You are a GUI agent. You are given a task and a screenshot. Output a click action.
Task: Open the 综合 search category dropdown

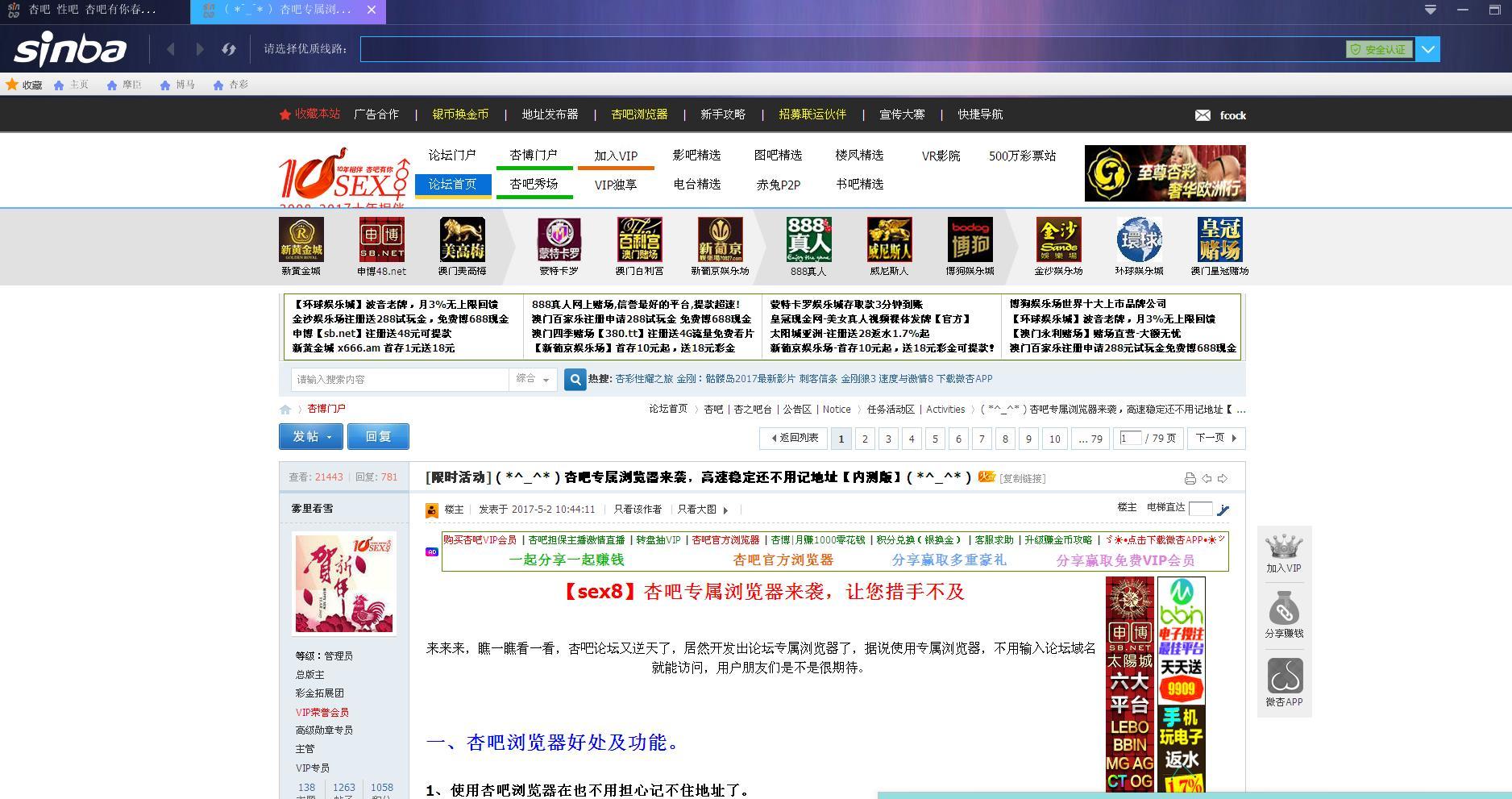[x=533, y=379]
